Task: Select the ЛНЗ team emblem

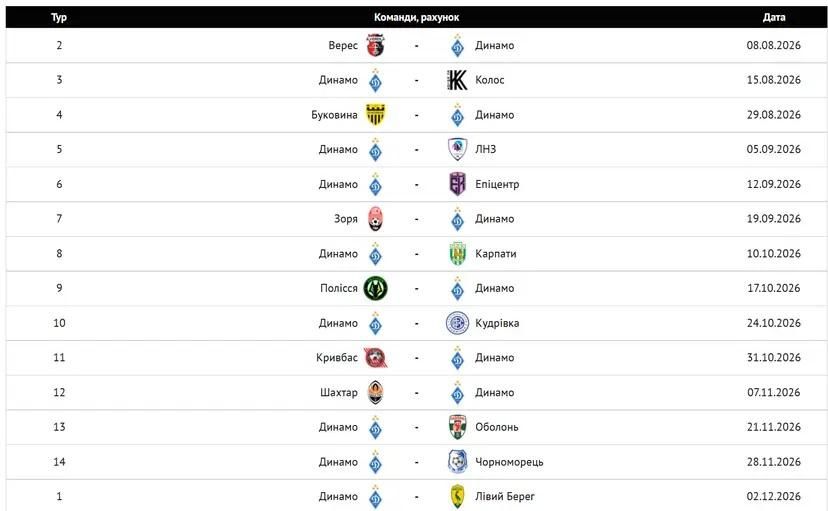Action: (x=457, y=149)
